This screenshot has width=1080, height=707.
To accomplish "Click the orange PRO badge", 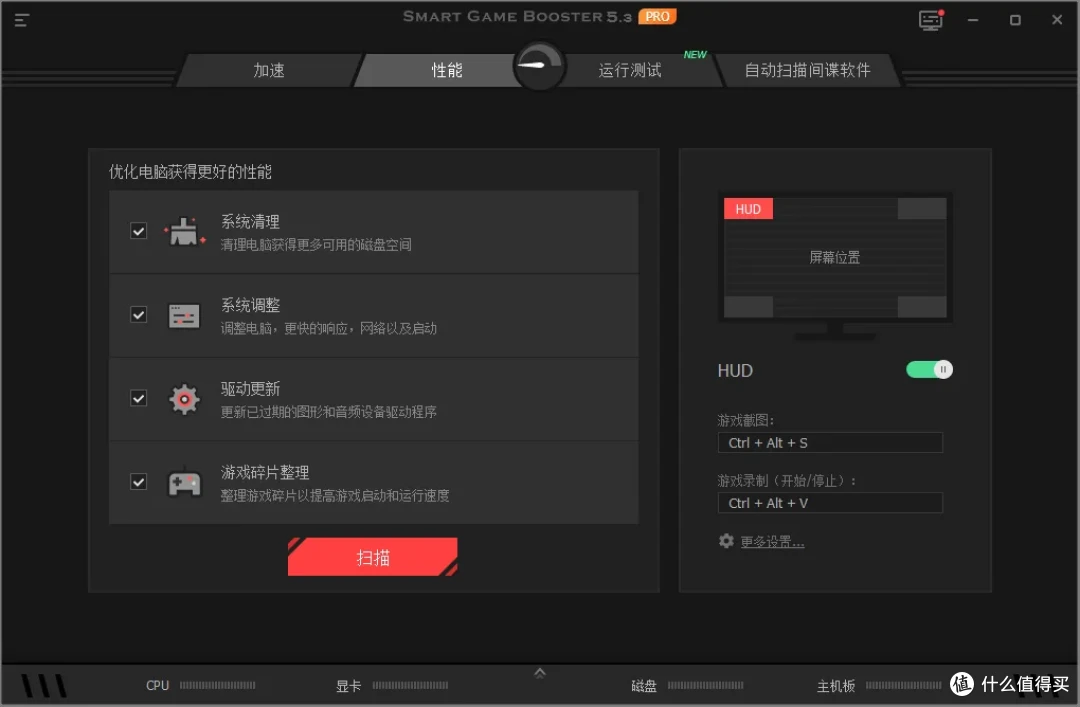I will tap(657, 16).
